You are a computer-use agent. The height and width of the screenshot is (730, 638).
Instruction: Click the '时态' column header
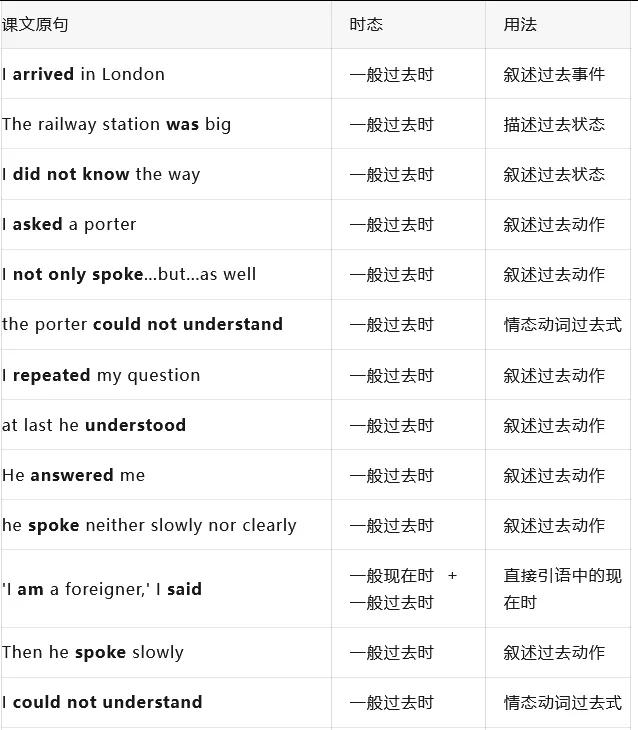point(366,24)
